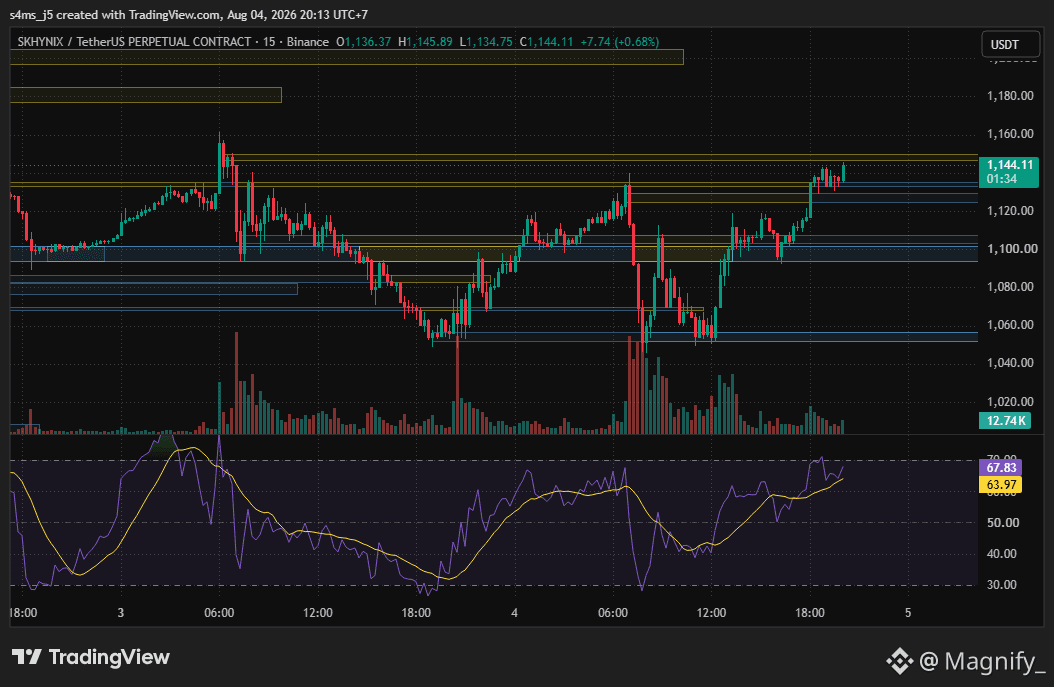Click the open value O1,136.37
Viewport: 1054px width, 687px height.
coord(363,42)
